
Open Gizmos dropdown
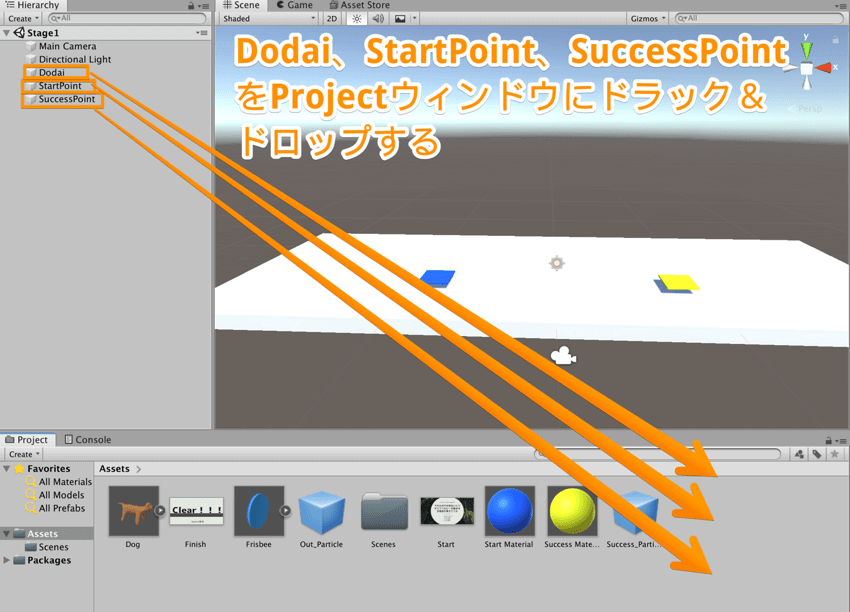click(x=647, y=18)
